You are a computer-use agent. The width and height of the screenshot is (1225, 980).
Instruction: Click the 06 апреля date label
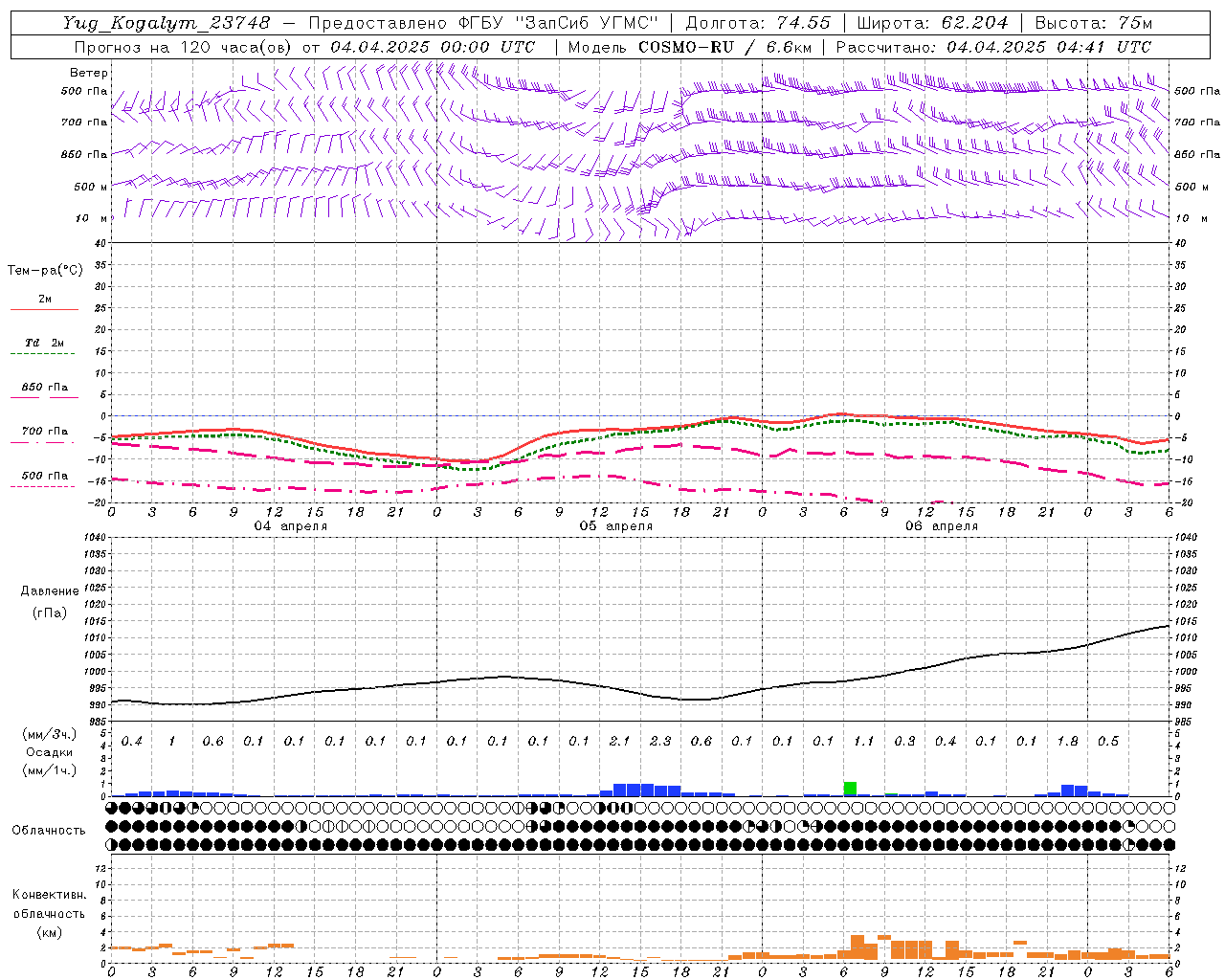tap(942, 526)
